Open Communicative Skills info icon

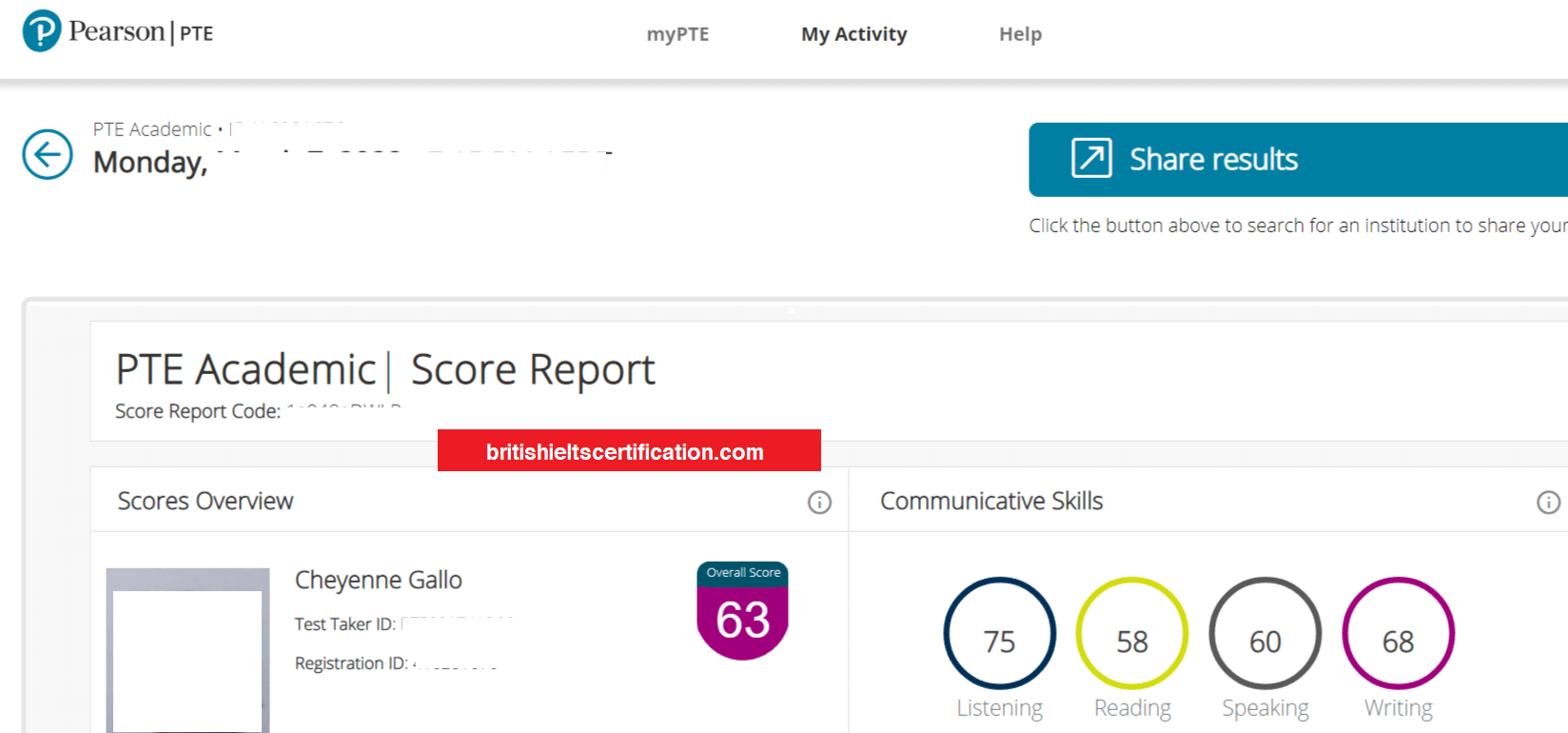coord(1548,502)
